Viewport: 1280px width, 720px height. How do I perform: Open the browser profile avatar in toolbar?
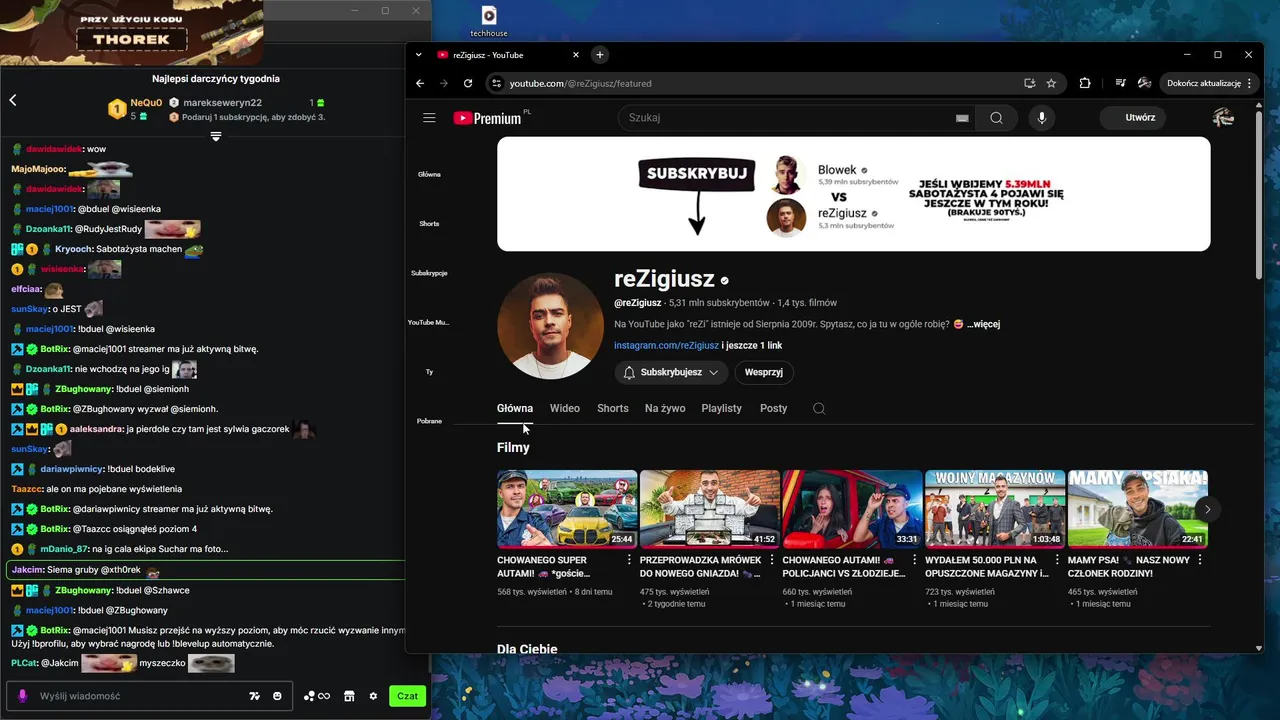1144,83
